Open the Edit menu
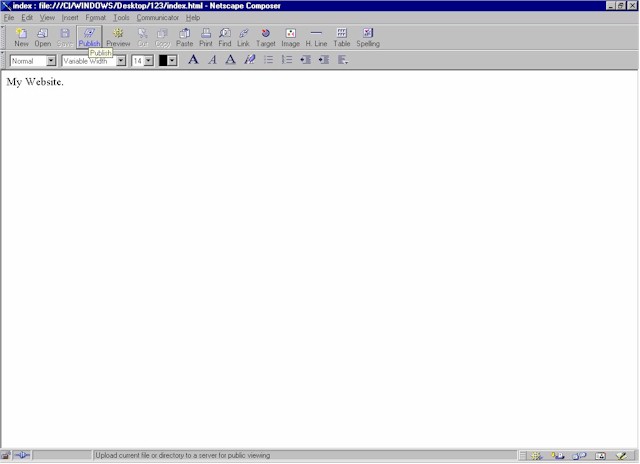Image resolution: width=640 pixels, height=464 pixels. pyautogui.click(x=27, y=18)
